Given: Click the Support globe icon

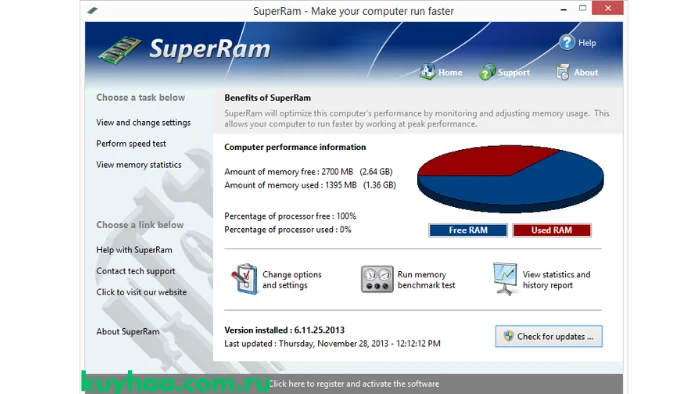Looking at the screenshot, I should tap(487, 72).
